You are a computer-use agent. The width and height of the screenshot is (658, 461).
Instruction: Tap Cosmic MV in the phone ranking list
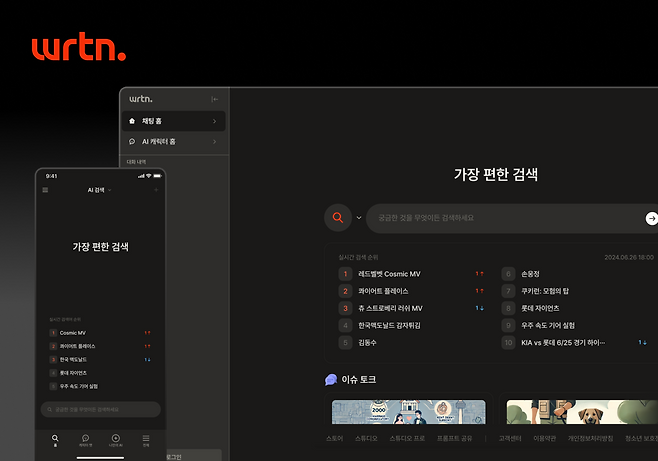(73, 333)
